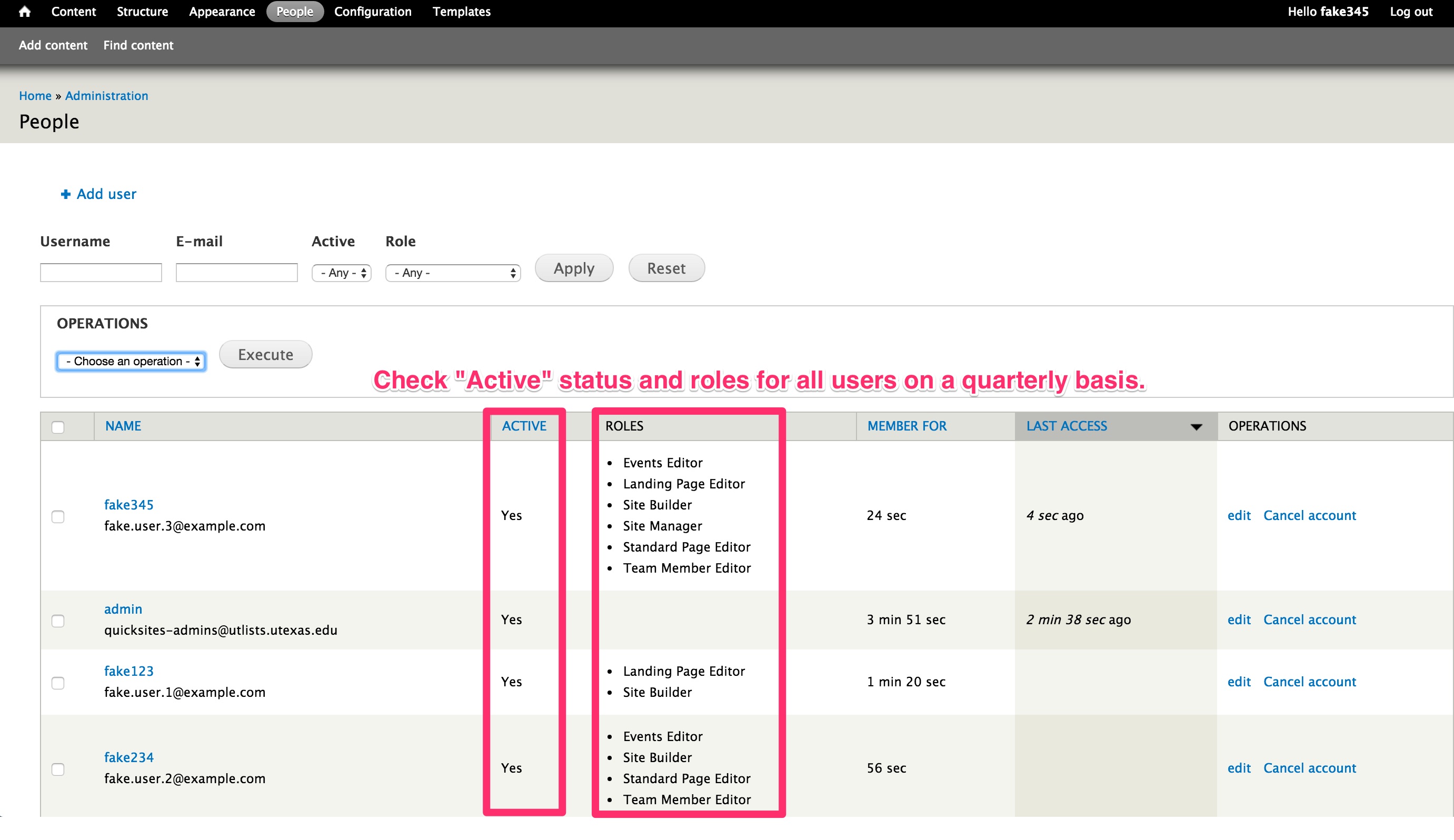Viewport: 1454px width, 840px height.
Task: Click the Last Access sort arrow
Action: [x=1196, y=427]
